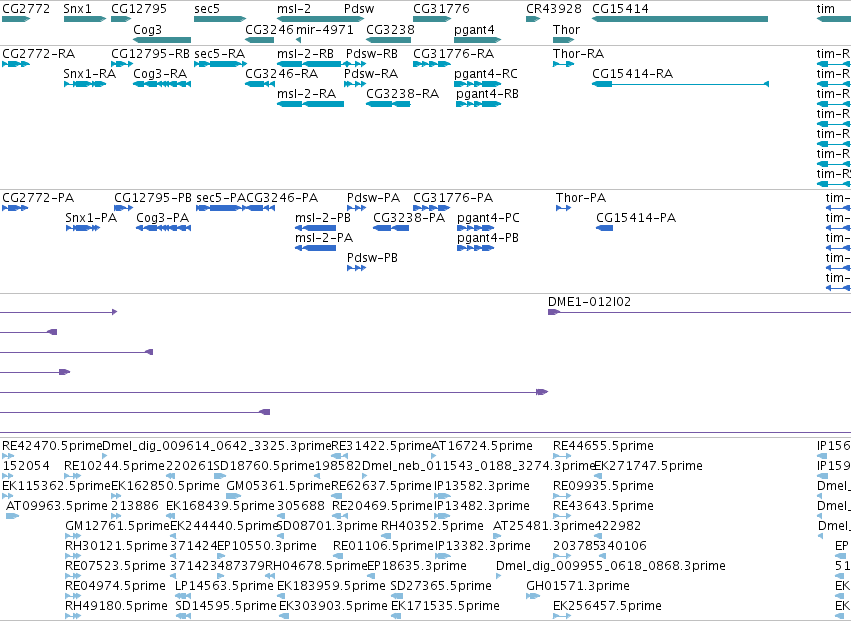This screenshot has height=621, width=851.
Task: Click the pgant4-RB transcript label
Action: 487,94
